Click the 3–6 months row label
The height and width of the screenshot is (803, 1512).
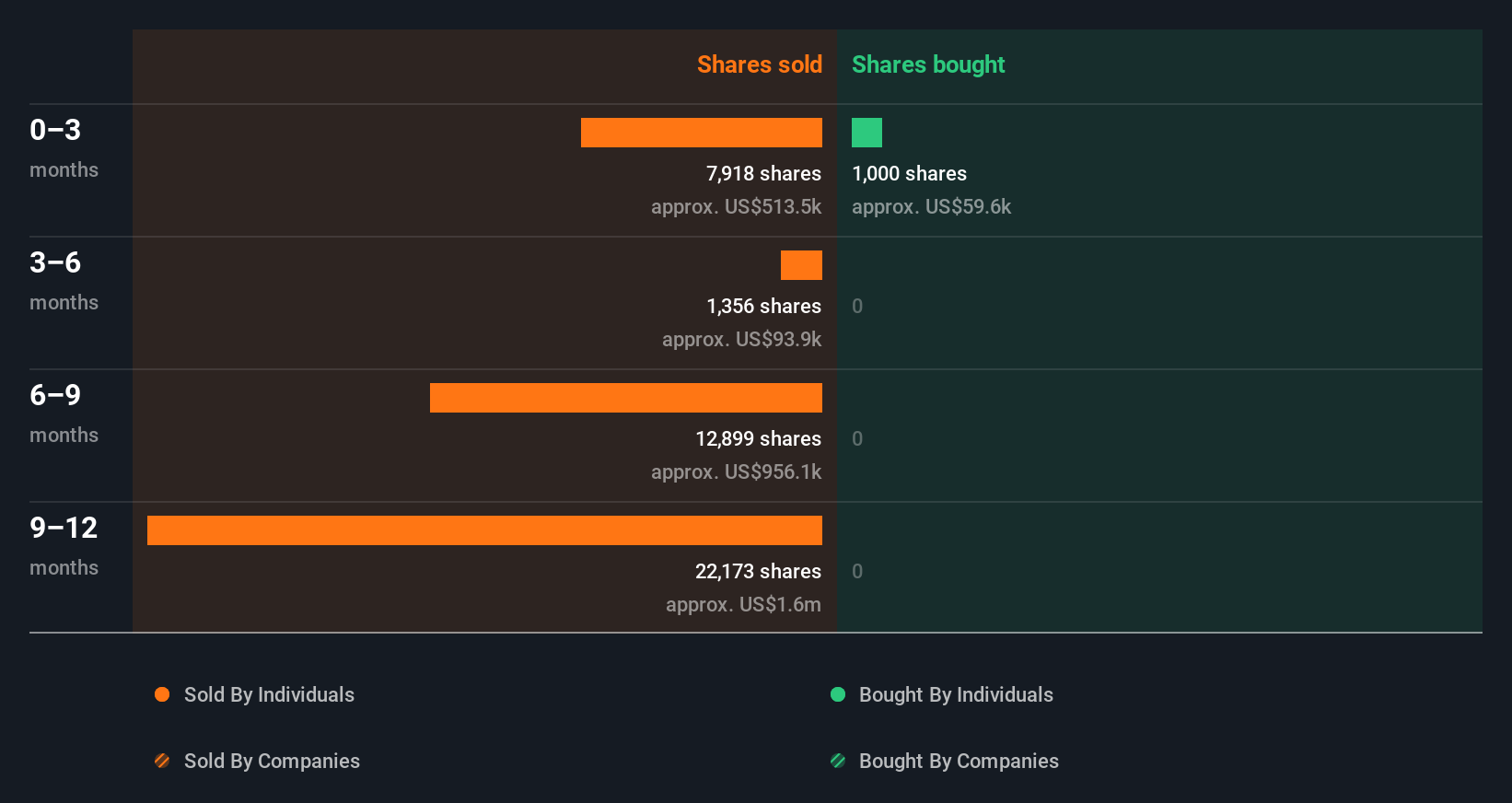pyautogui.click(x=64, y=280)
